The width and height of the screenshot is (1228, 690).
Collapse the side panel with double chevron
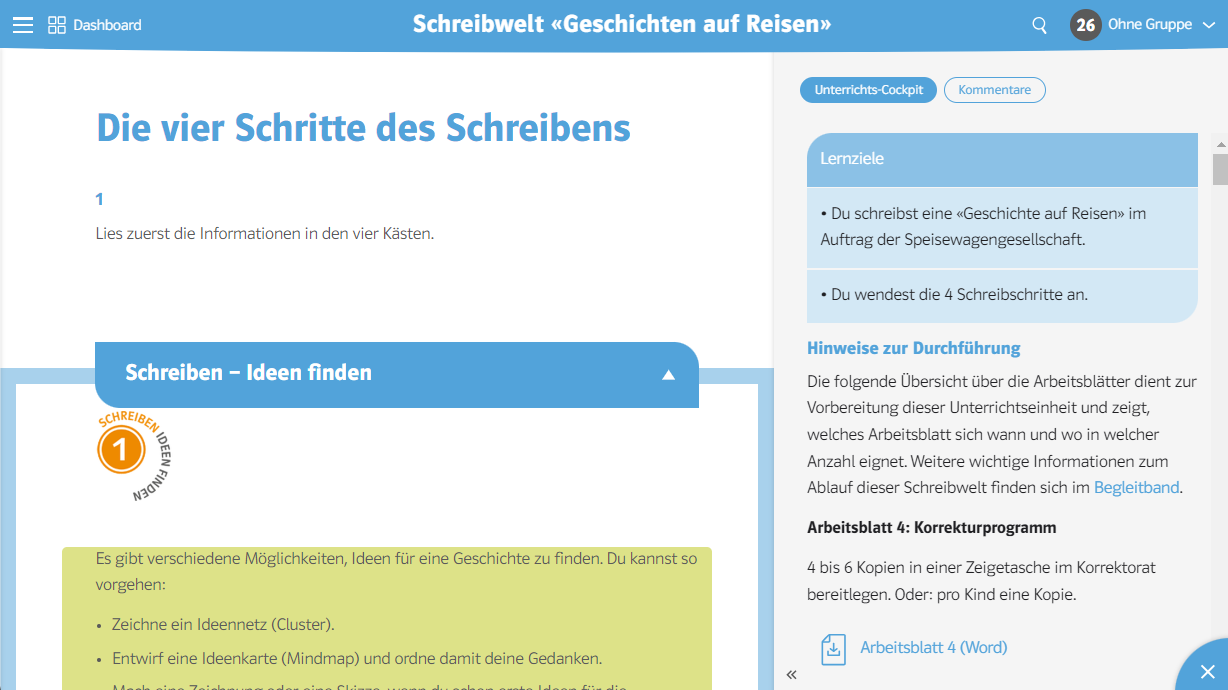[791, 675]
